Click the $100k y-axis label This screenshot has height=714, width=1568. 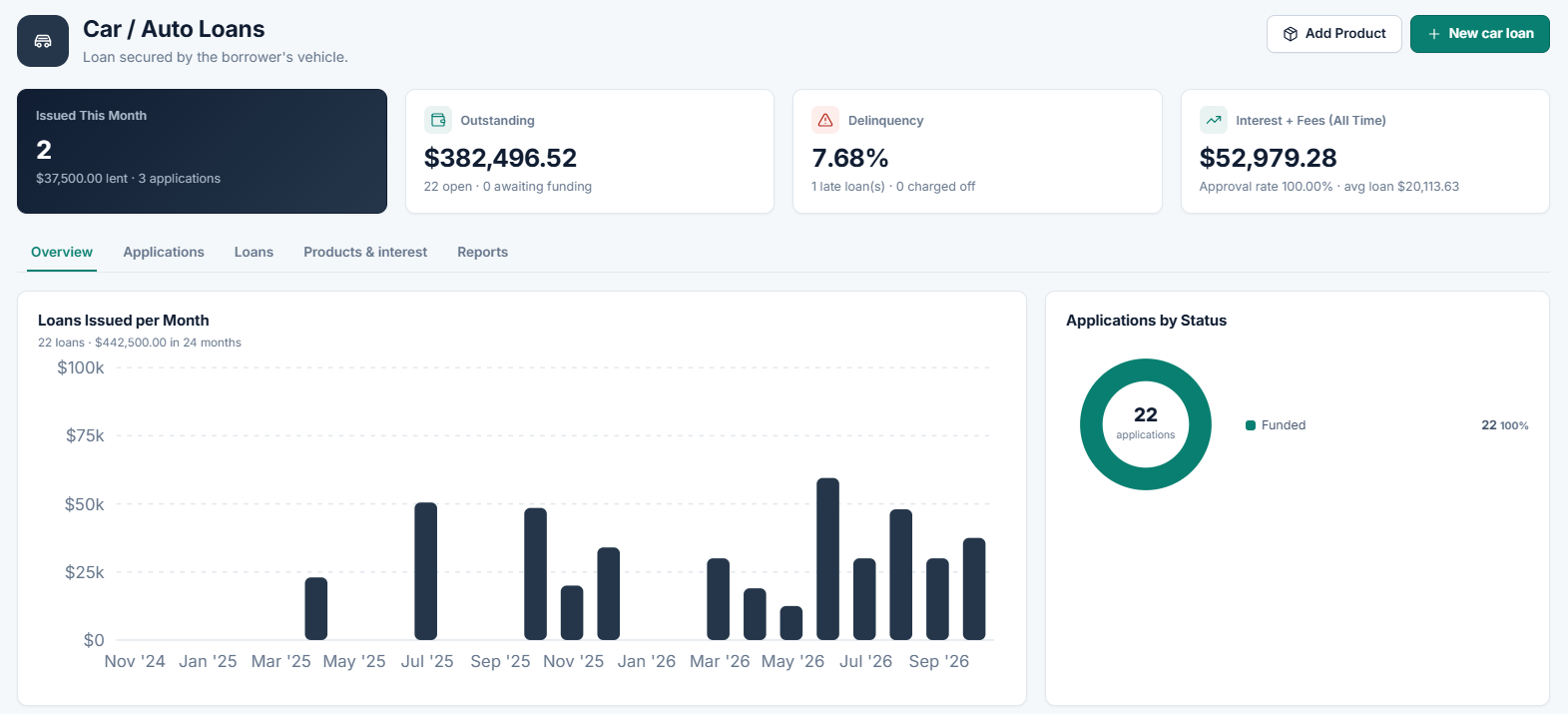pyautogui.click(x=81, y=367)
